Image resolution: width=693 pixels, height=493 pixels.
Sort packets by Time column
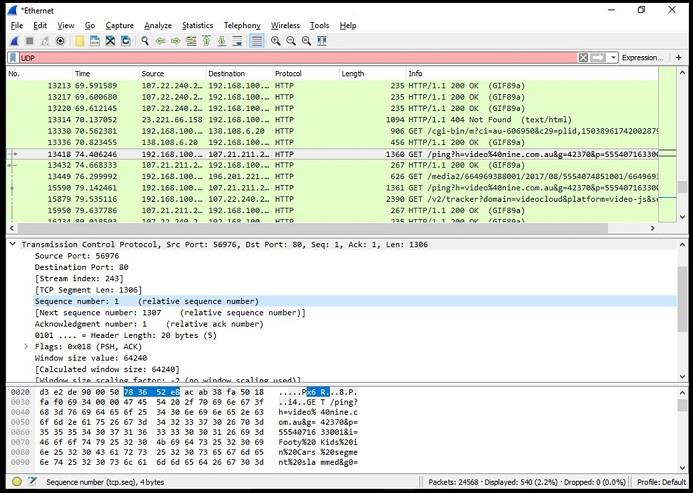[105, 74]
